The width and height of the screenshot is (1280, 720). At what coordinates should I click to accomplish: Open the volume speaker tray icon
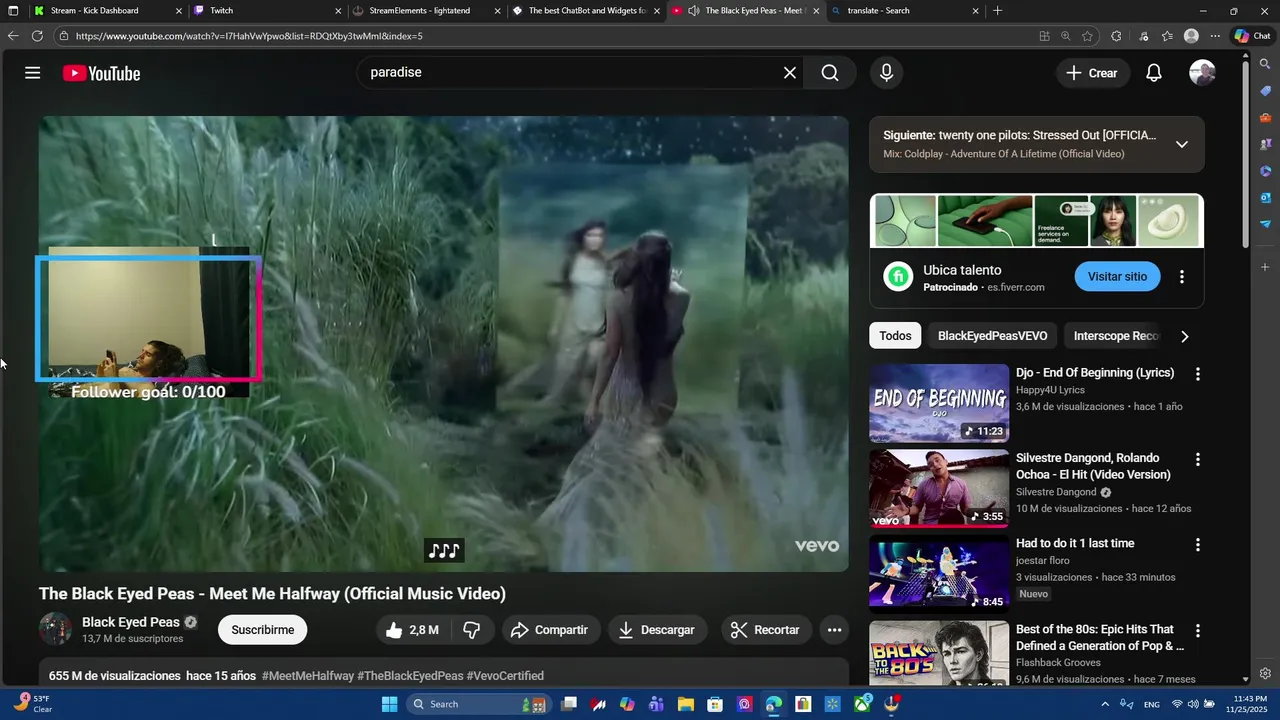(1193, 704)
